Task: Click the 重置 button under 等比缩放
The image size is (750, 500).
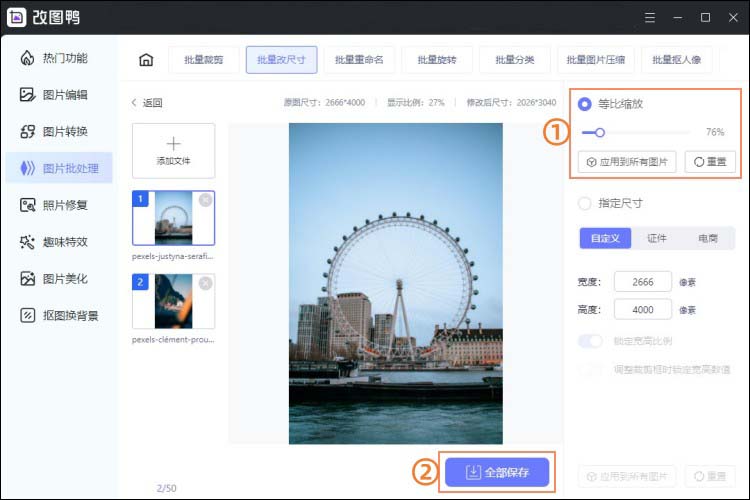Action: pyautogui.click(x=710, y=162)
